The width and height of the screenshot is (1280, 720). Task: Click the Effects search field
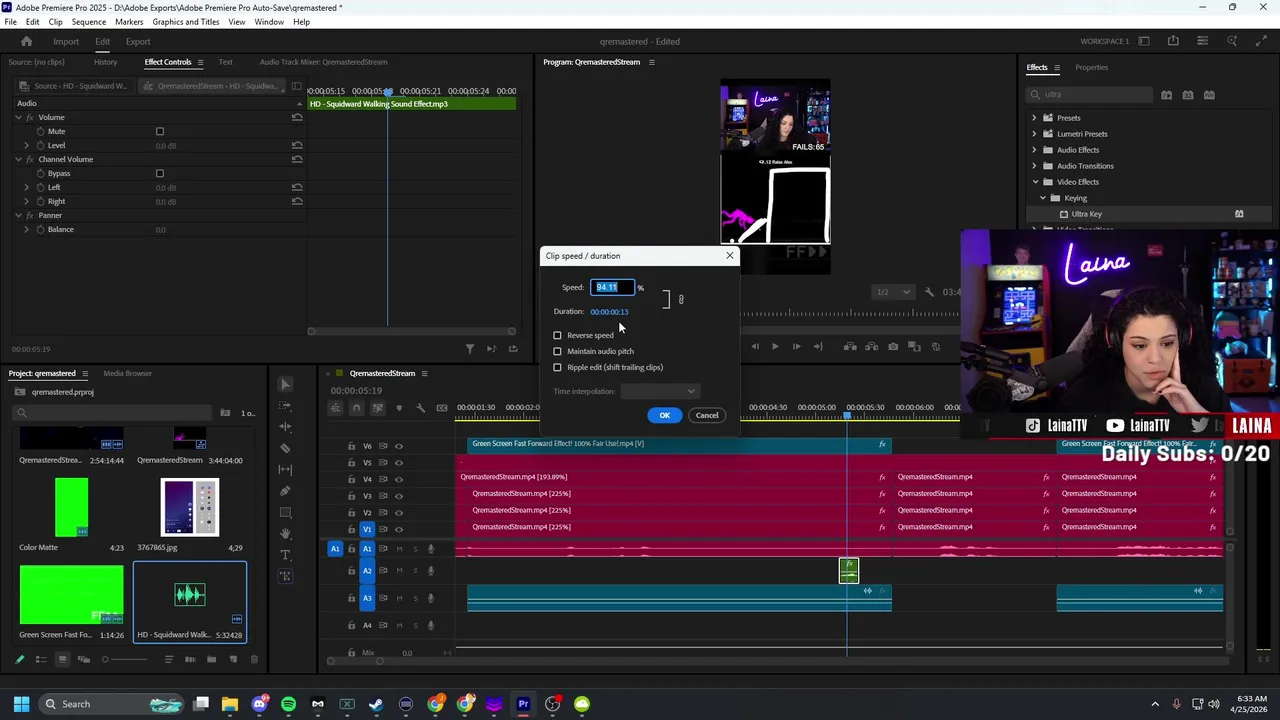[x=1090, y=95]
